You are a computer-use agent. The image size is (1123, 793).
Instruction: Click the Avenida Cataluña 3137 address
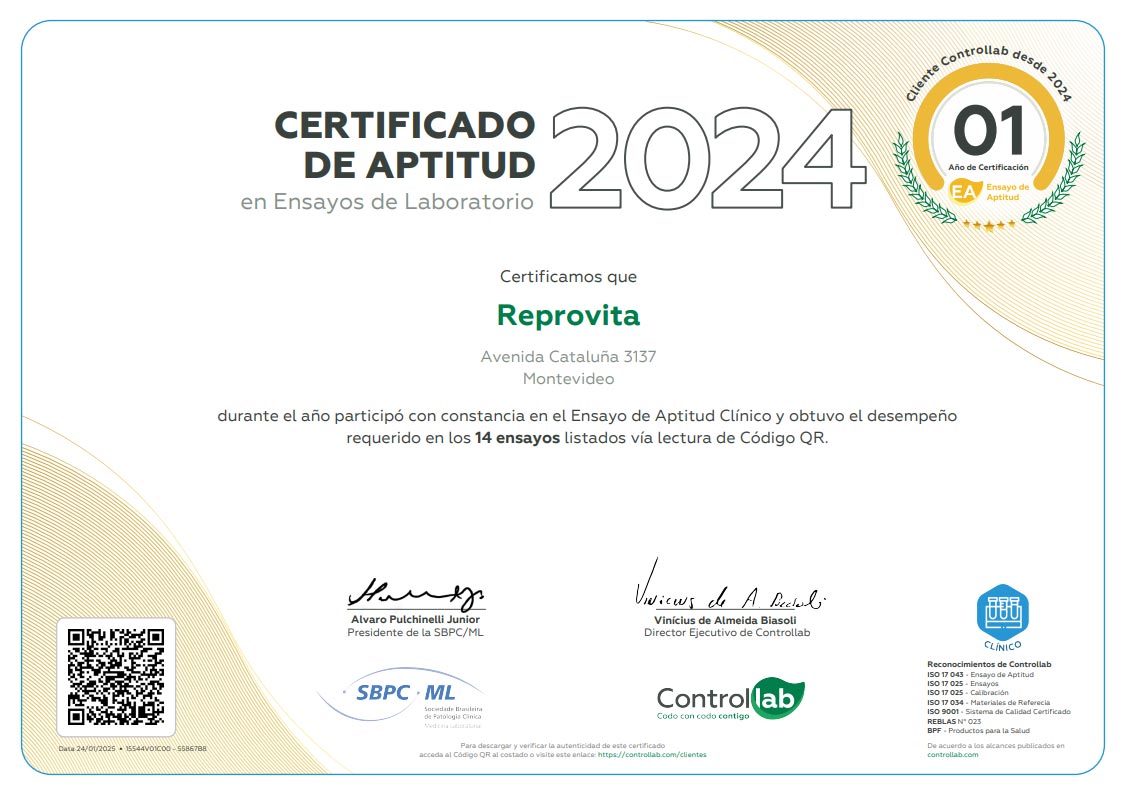[568, 356]
